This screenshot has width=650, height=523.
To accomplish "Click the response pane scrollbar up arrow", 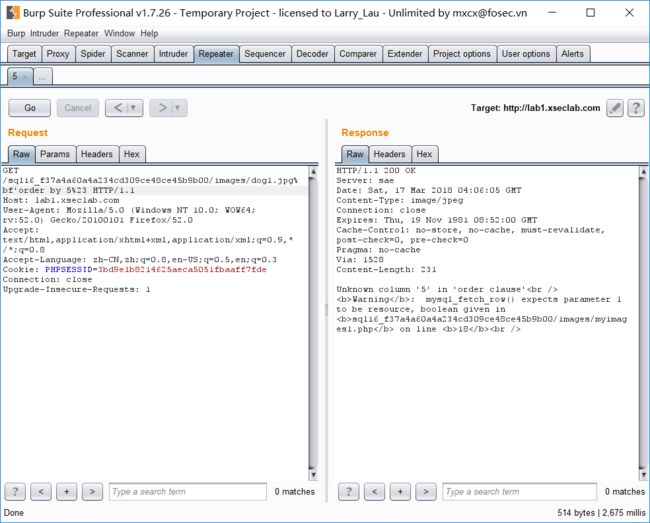I will [x=643, y=171].
